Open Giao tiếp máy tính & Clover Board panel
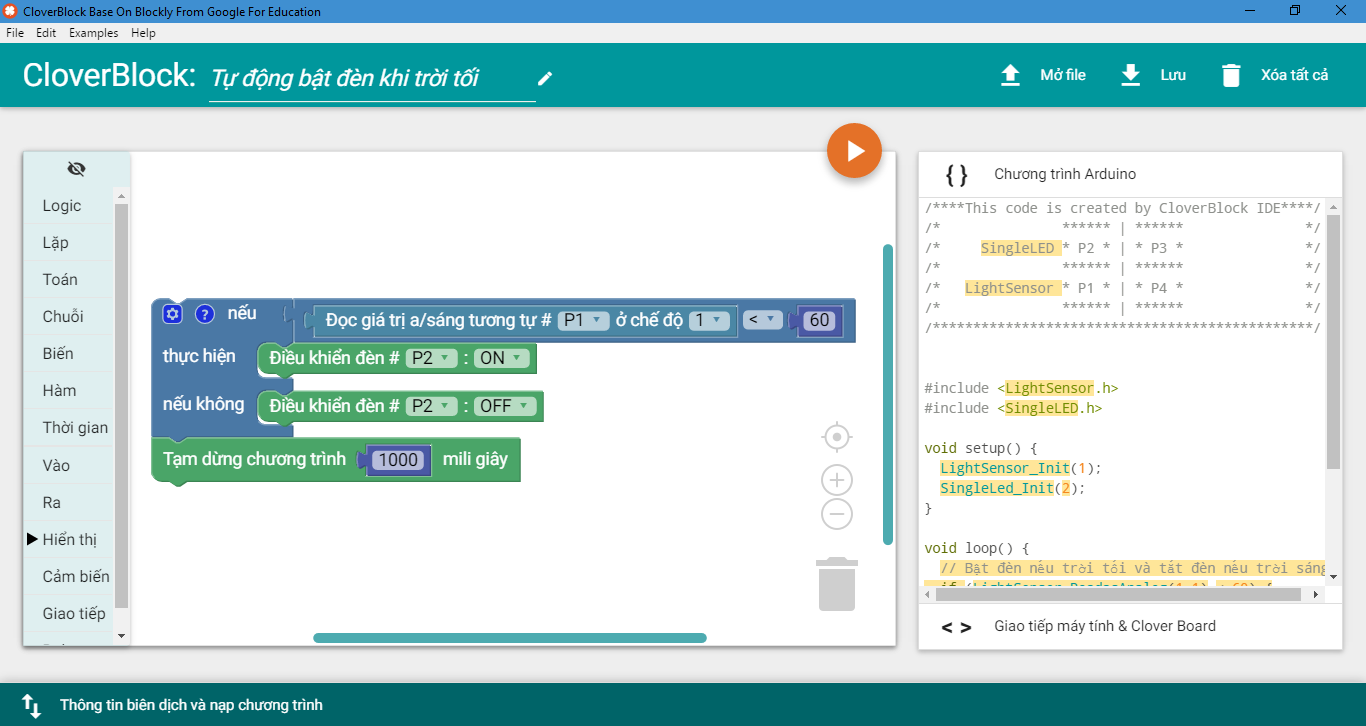 tap(1130, 627)
